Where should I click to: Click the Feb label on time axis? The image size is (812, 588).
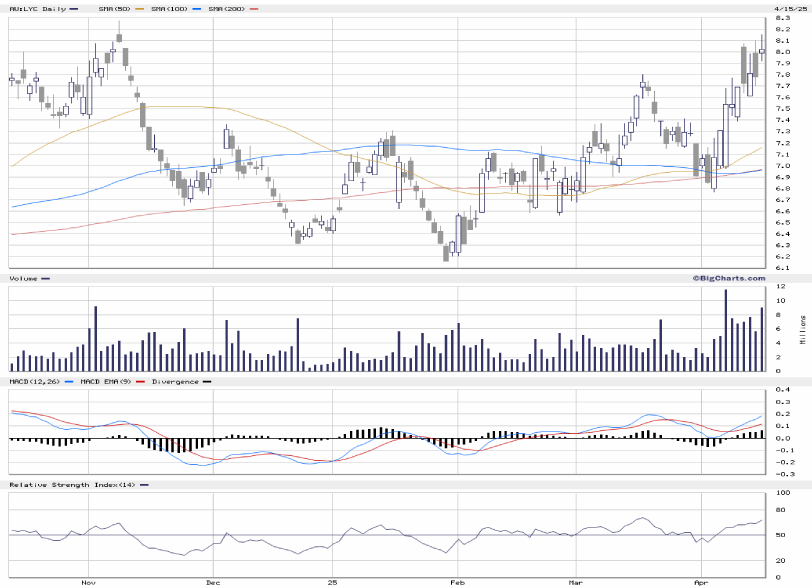[x=456, y=580]
